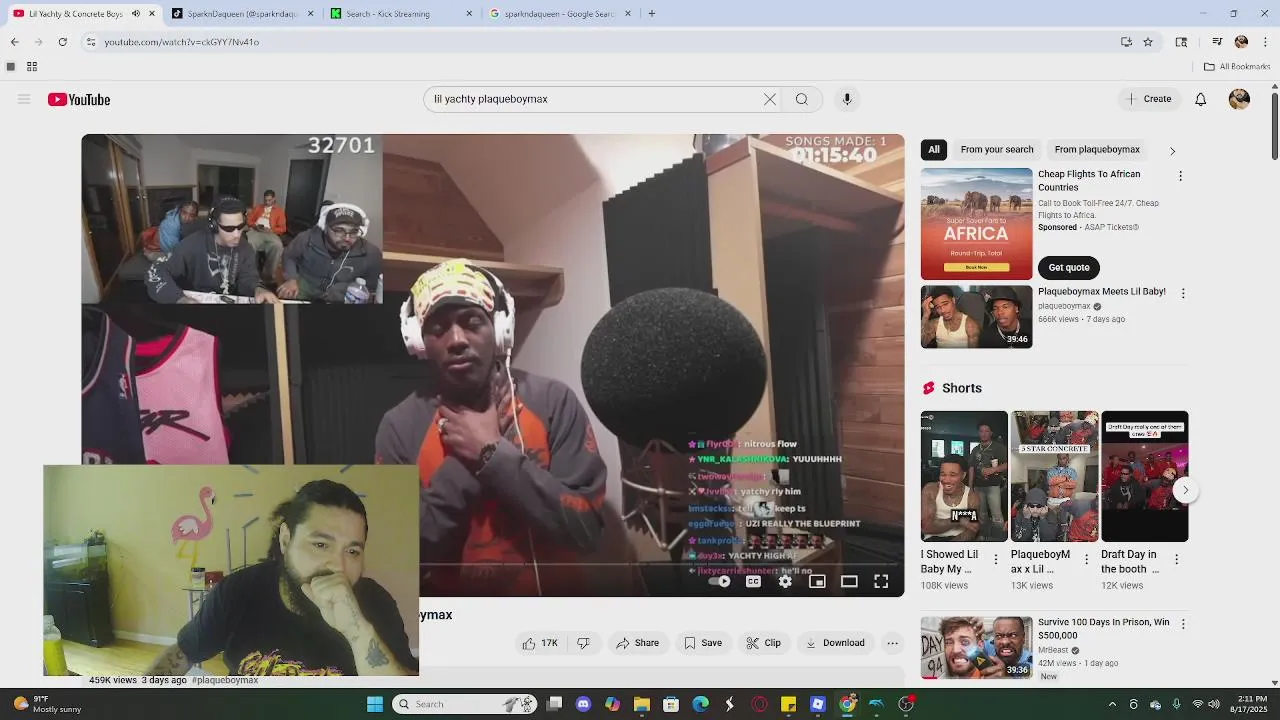The image size is (1280, 720).
Task: Clear the YouTube search box text
Action: tap(770, 99)
